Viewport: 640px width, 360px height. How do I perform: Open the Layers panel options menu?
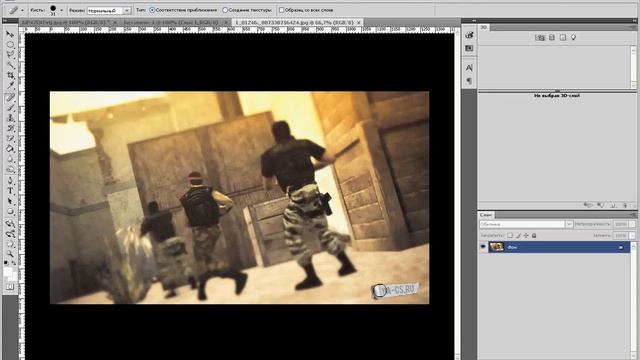(x=633, y=214)
